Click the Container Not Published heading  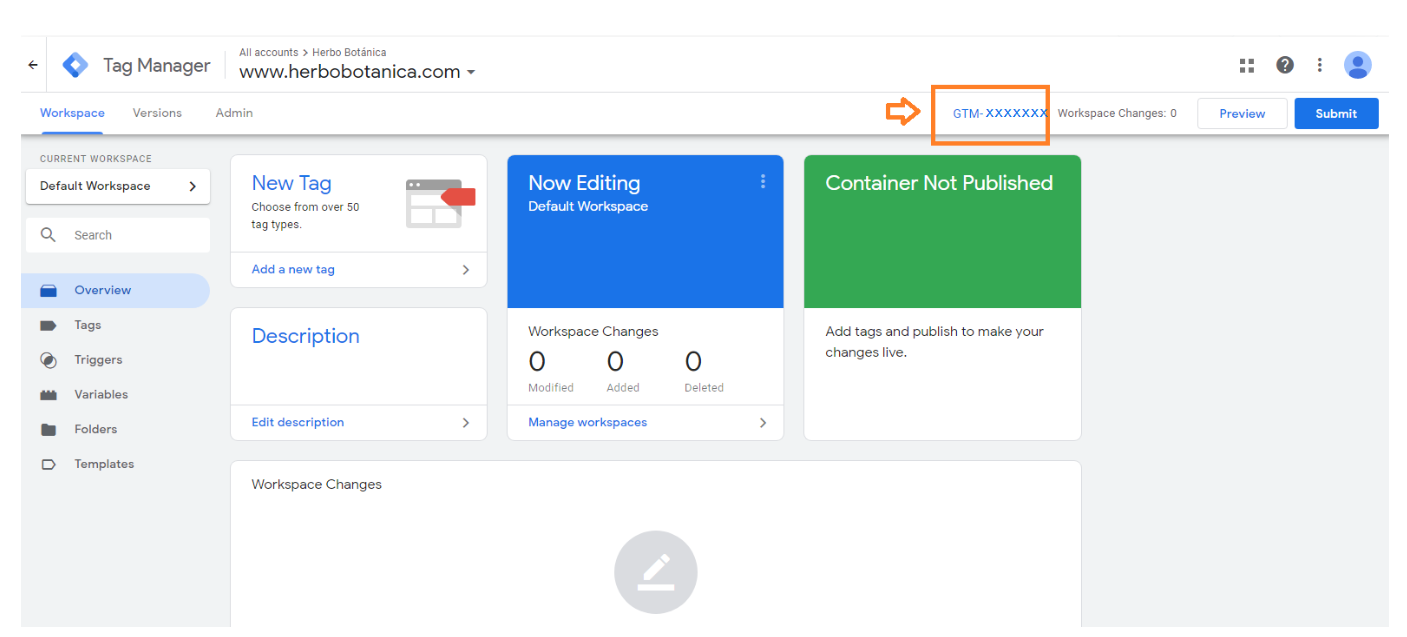939,183
